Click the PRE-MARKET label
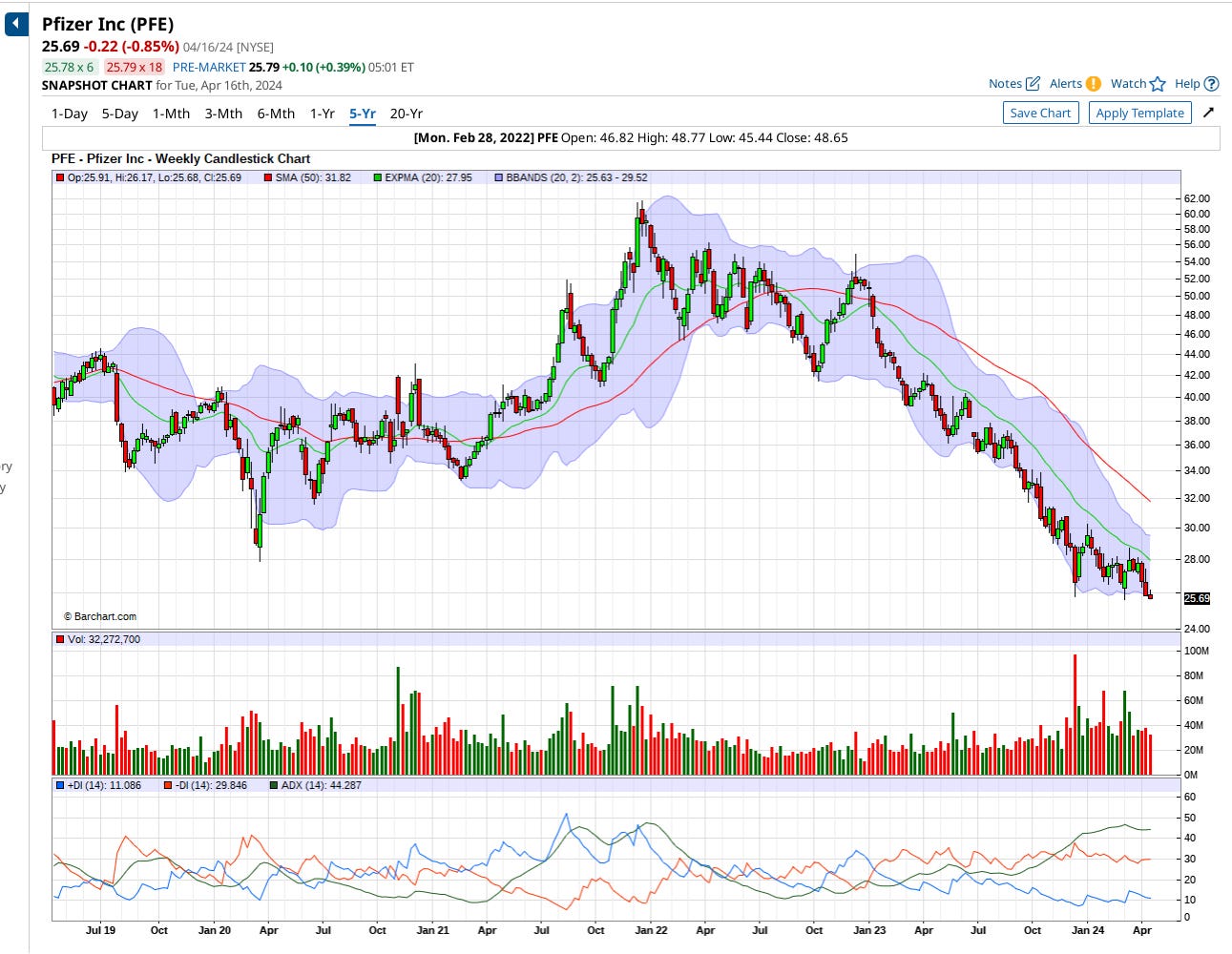The height and width of the screenshot is (954, 1232). click(x=209, y=67)
